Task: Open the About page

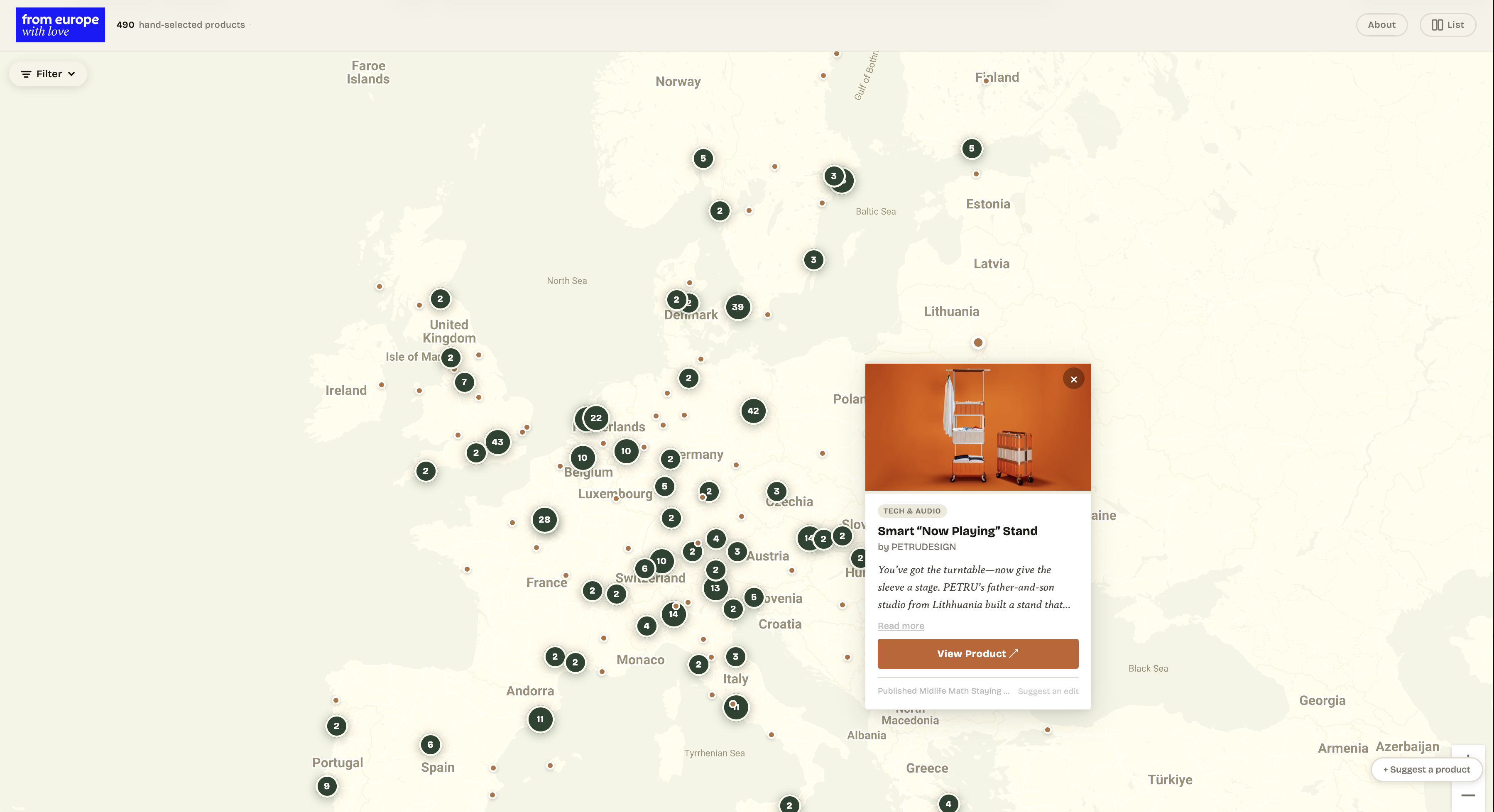Action: point(1381,25)
